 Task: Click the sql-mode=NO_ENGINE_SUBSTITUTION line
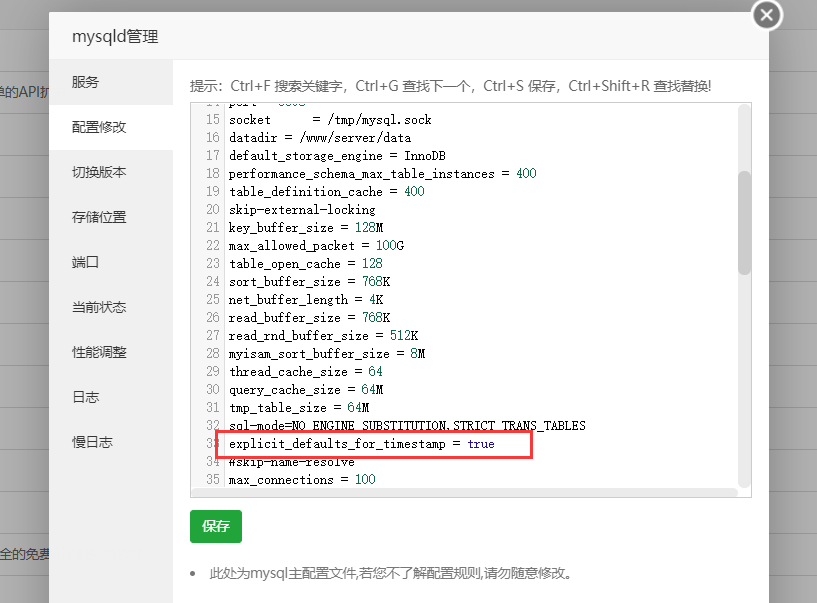407,426
